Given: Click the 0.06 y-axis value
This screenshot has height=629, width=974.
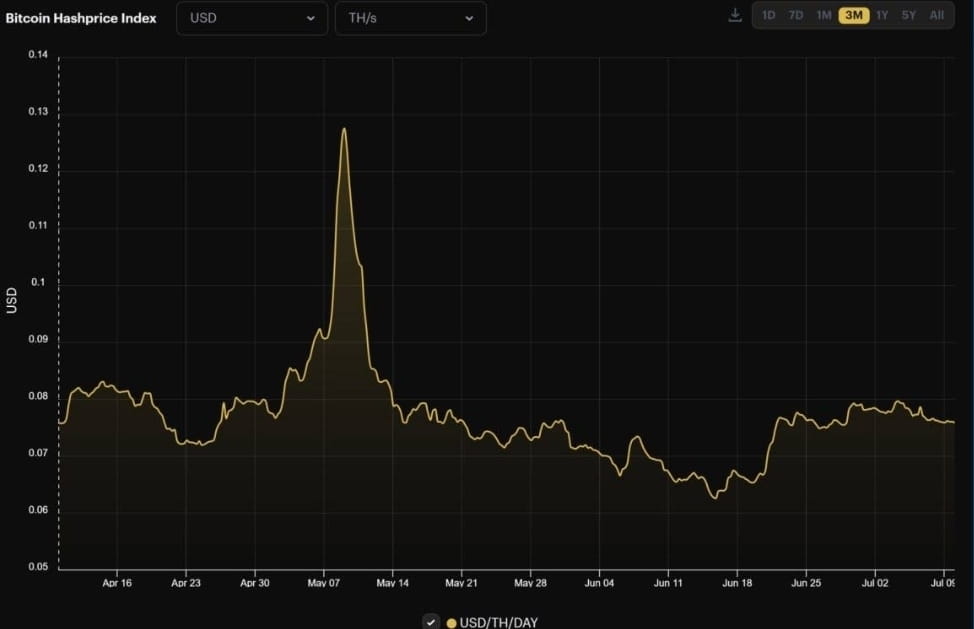Looking at the screenshot, I should pyautogui.click(x=38, y=510).
